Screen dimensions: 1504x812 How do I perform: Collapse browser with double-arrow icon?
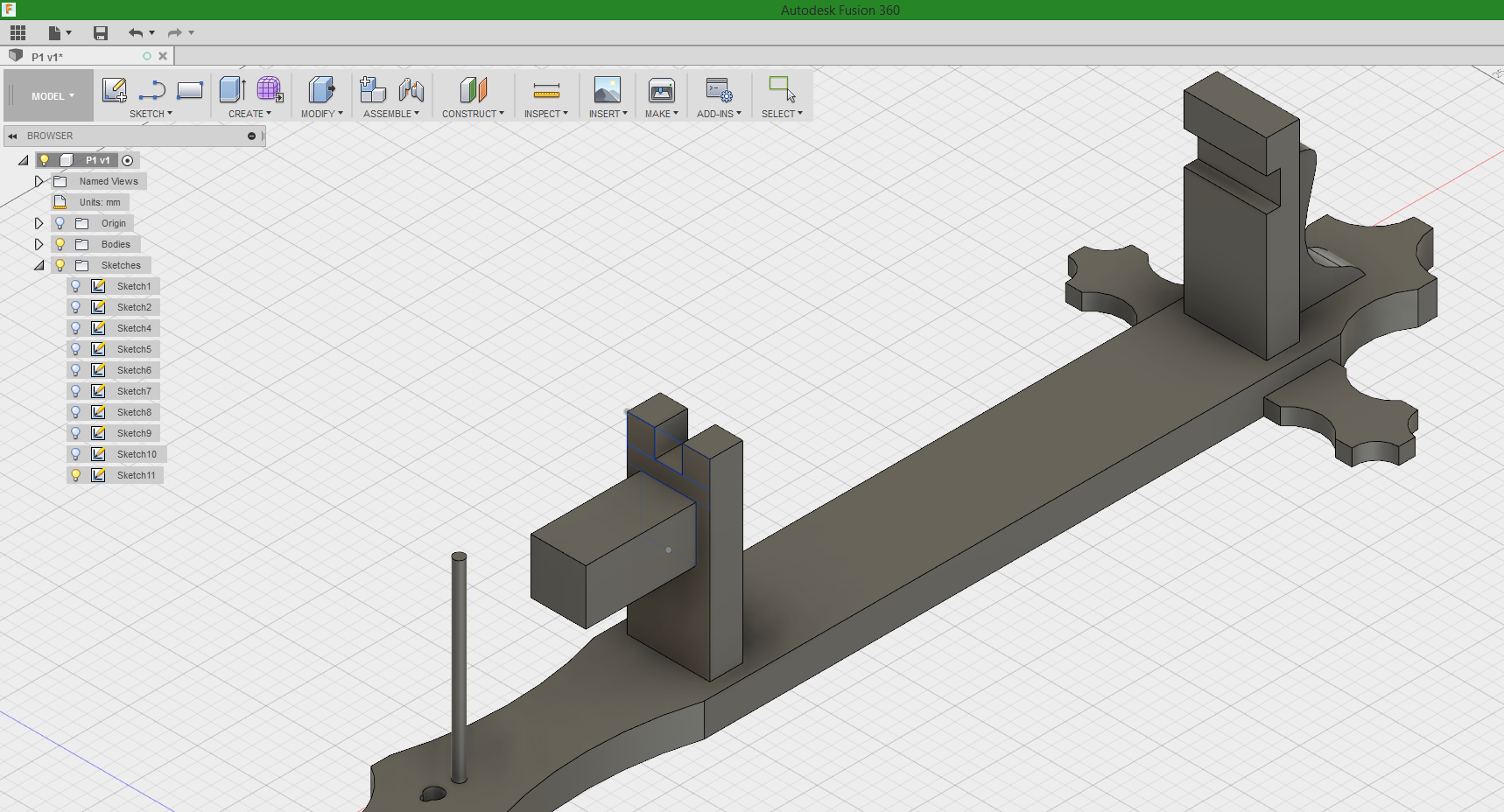[x=12, y=136]
